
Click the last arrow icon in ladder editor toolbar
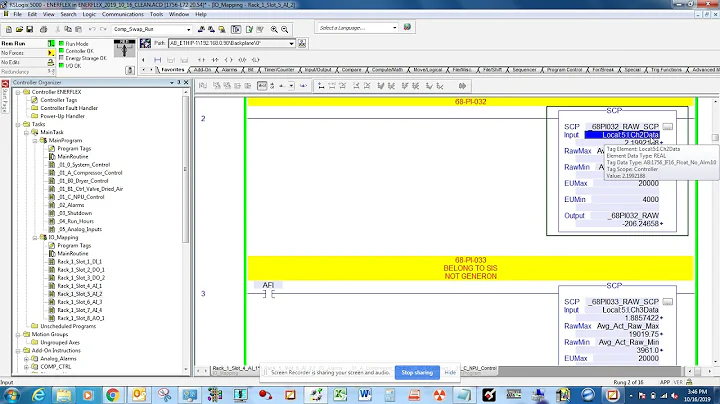pyautogui.click(x=462, y=86)
